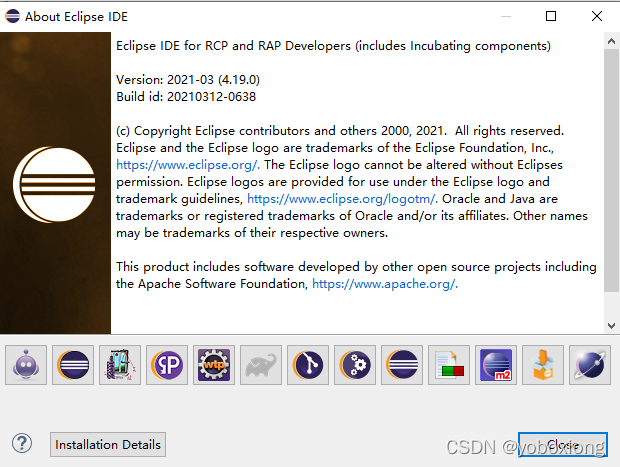Click the grey Gradle elephant feature icon

261,365
